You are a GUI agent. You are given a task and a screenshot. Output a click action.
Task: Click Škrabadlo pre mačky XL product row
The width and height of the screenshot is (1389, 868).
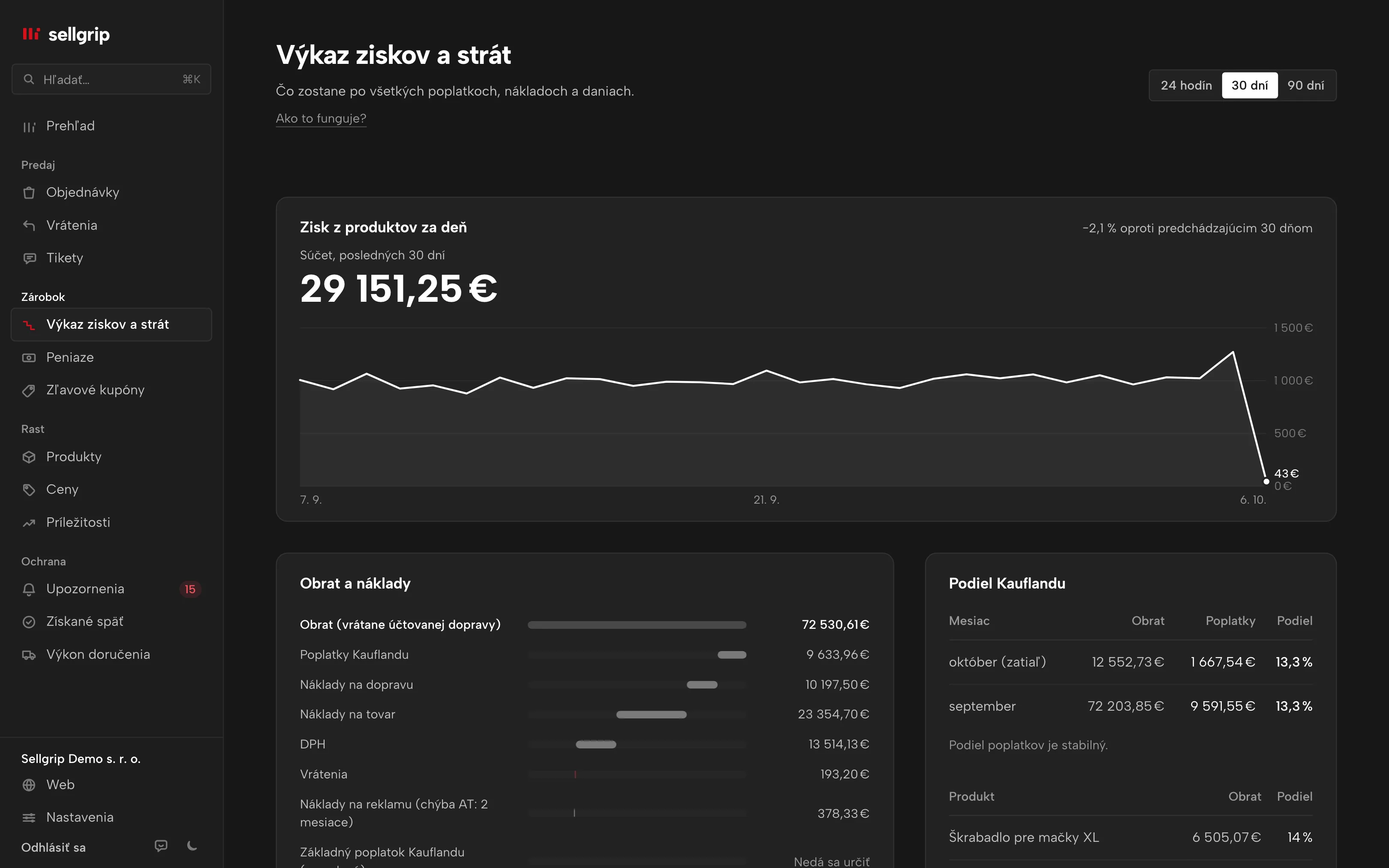click(x=1131, y=838)
